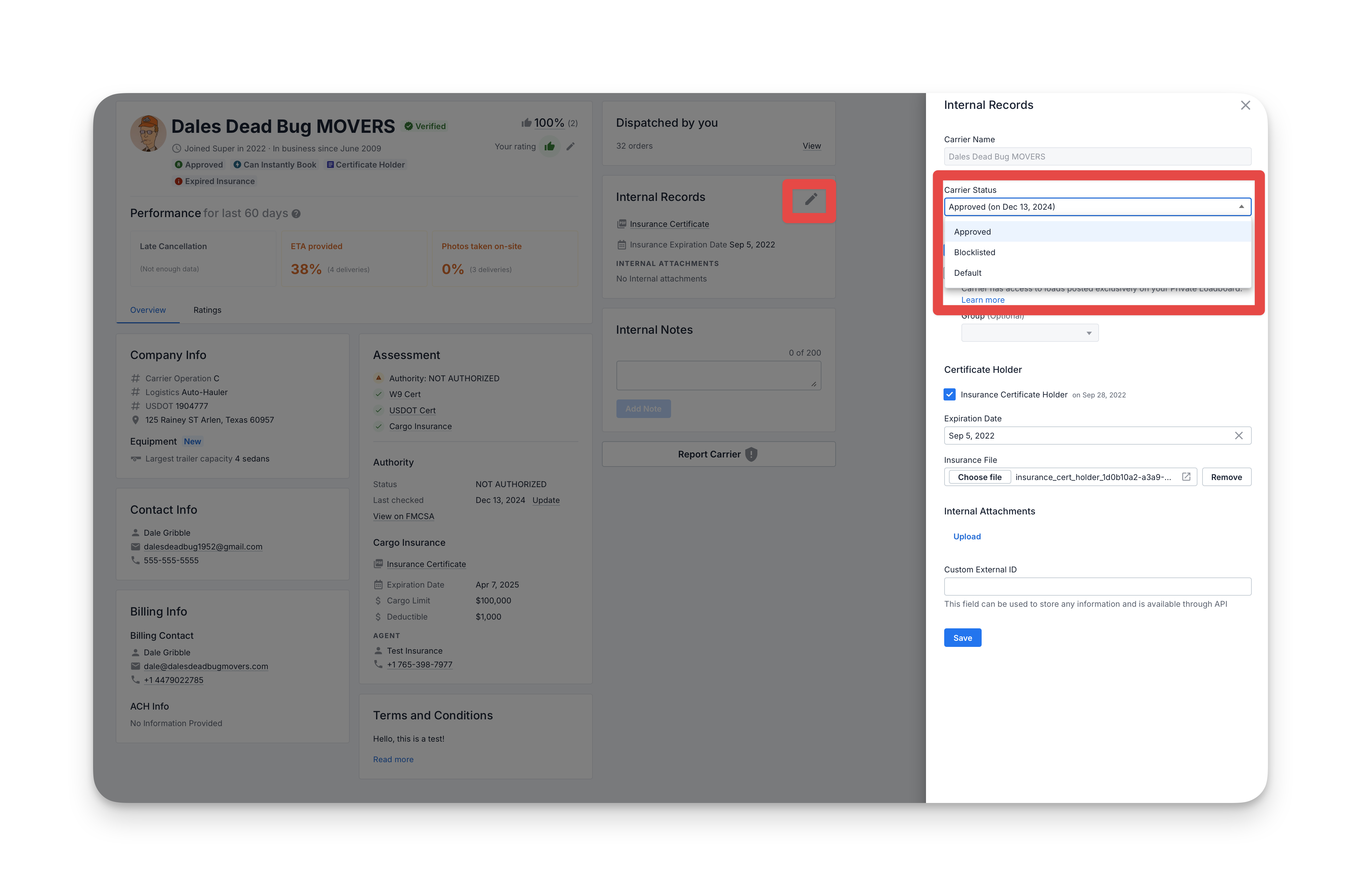The image size is (1361, 896).
Task: Click the Carrier Name field
Action: pos(1097,157)
